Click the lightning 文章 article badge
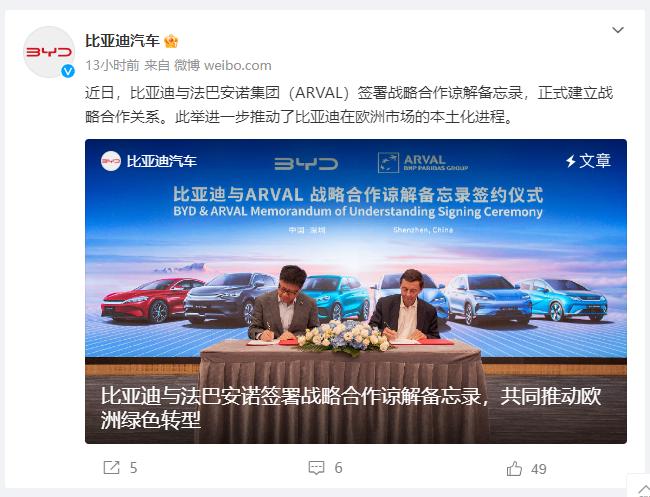Screen dimensions: 650x497 pos(588,160)
